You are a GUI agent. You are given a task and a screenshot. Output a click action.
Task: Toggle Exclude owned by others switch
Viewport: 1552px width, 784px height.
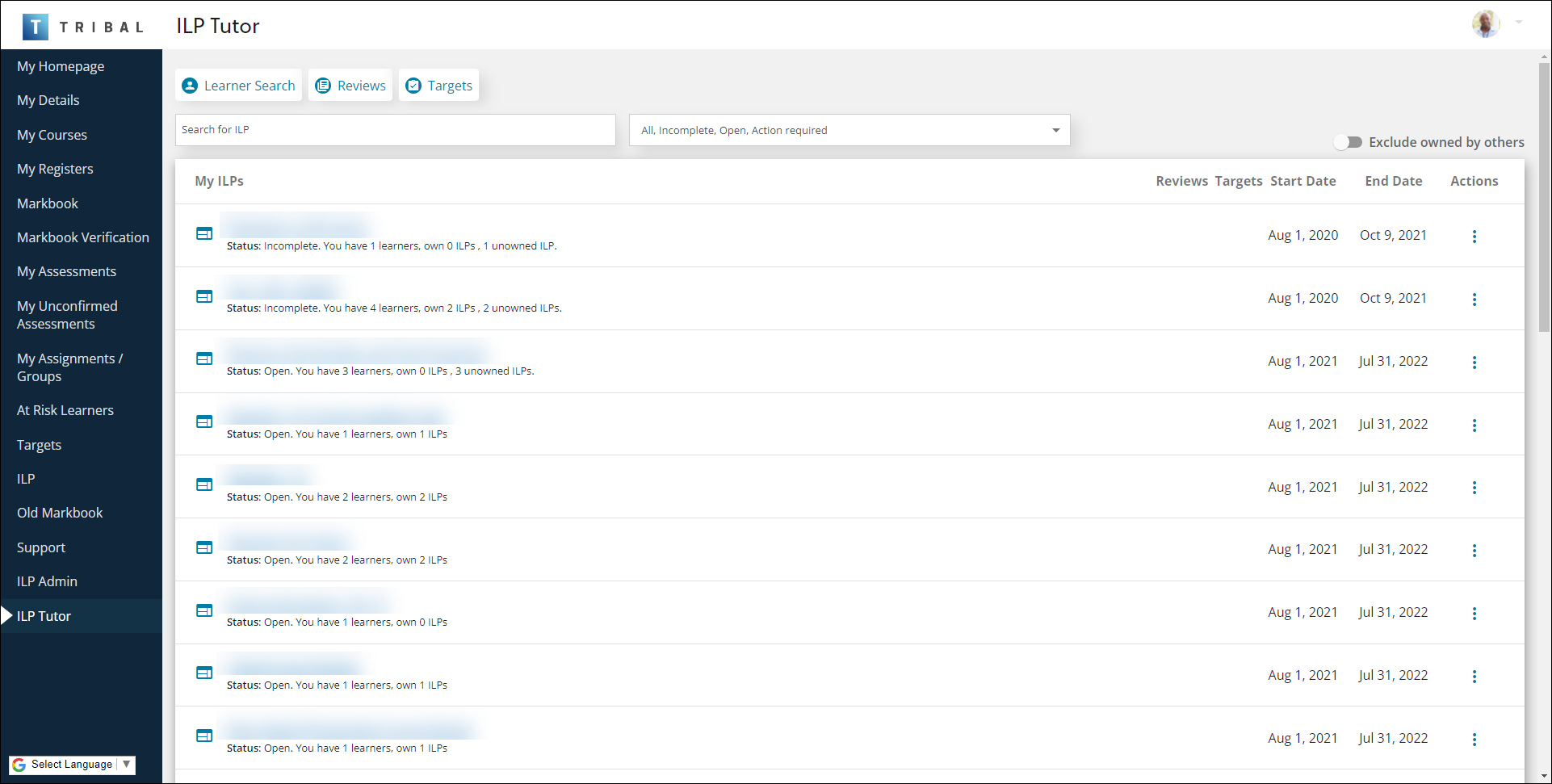coord(1348,142)
